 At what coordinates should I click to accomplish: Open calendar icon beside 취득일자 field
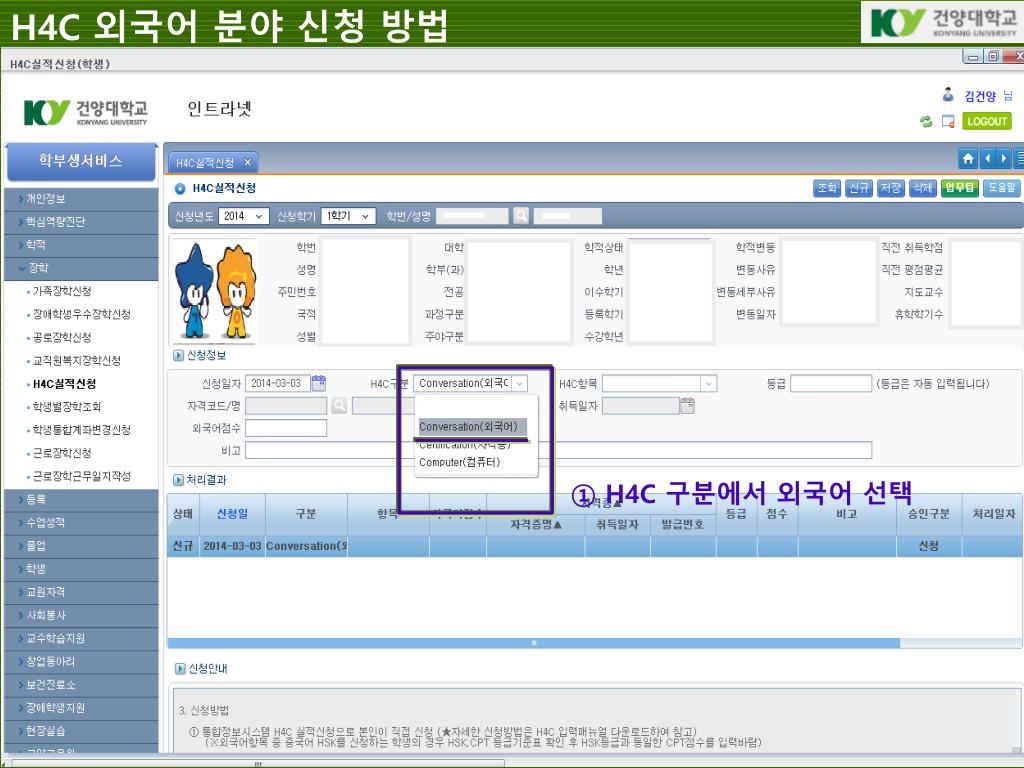pos(687,406)
